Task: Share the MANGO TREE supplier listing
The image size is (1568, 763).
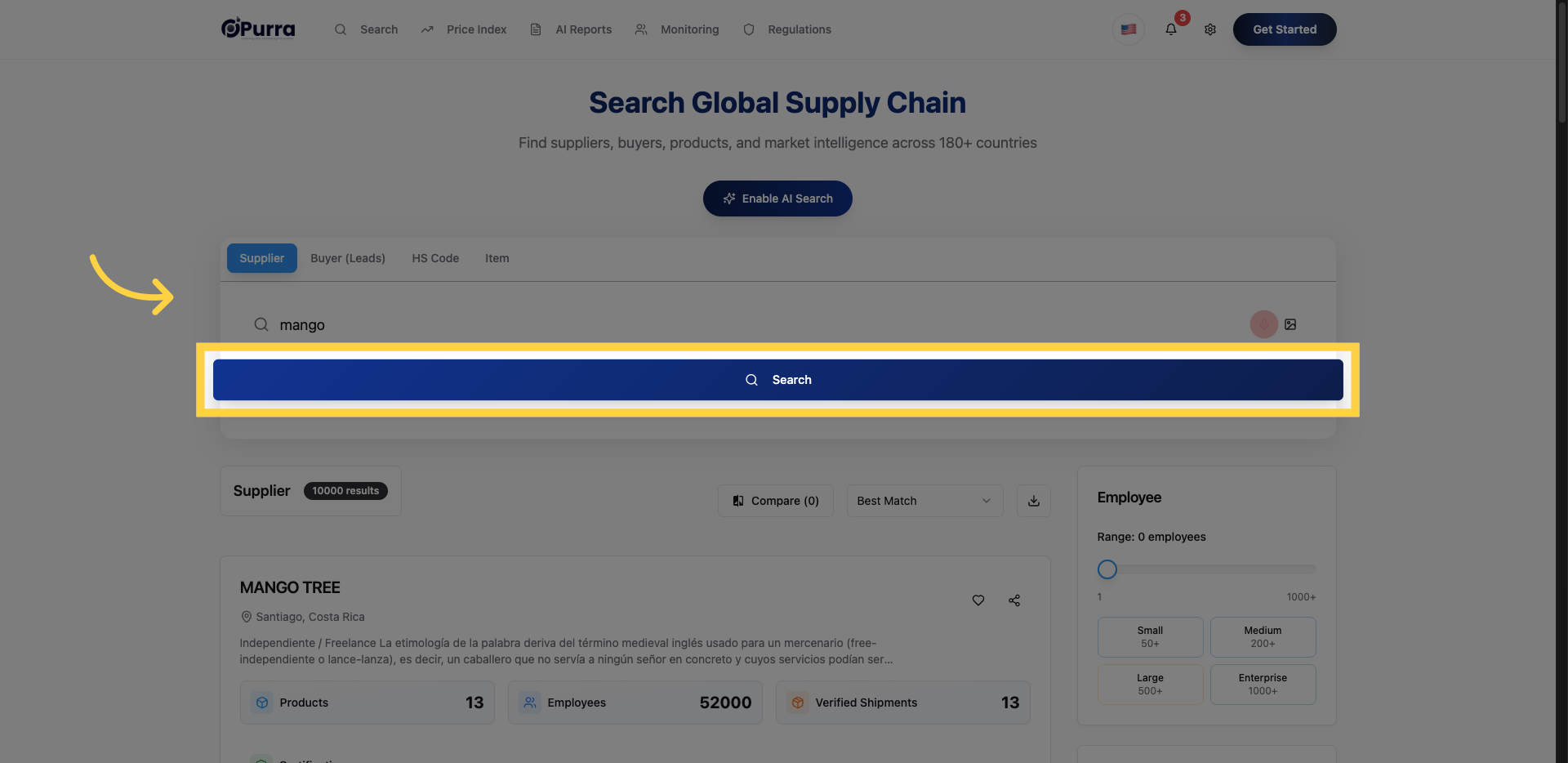Action: pyautogui.click(x=1014, y=600)
